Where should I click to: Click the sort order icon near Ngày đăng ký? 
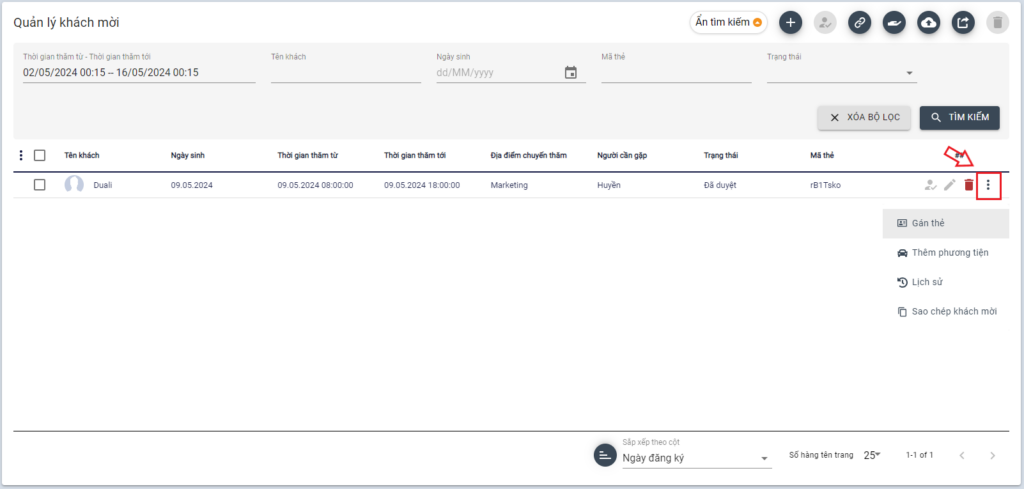coord(604,455)
